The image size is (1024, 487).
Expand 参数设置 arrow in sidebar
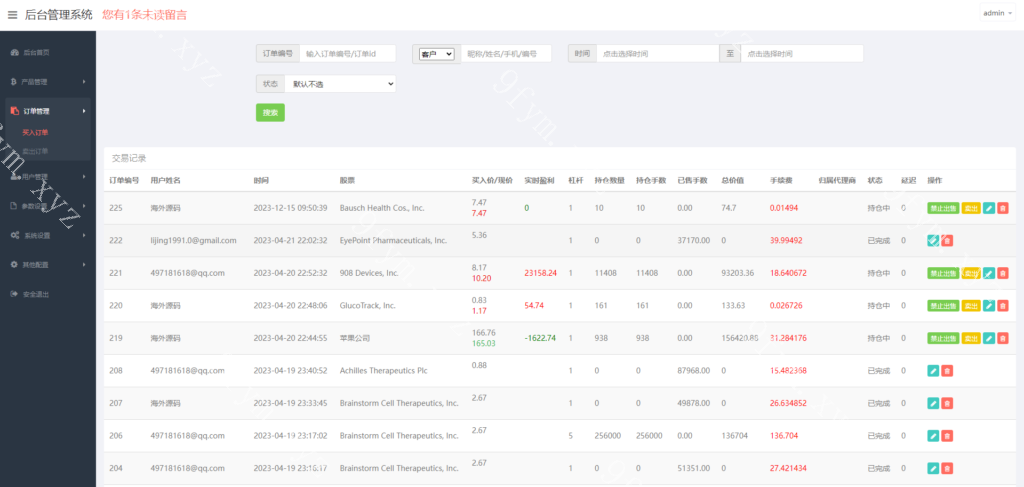[x=84, y=206]
